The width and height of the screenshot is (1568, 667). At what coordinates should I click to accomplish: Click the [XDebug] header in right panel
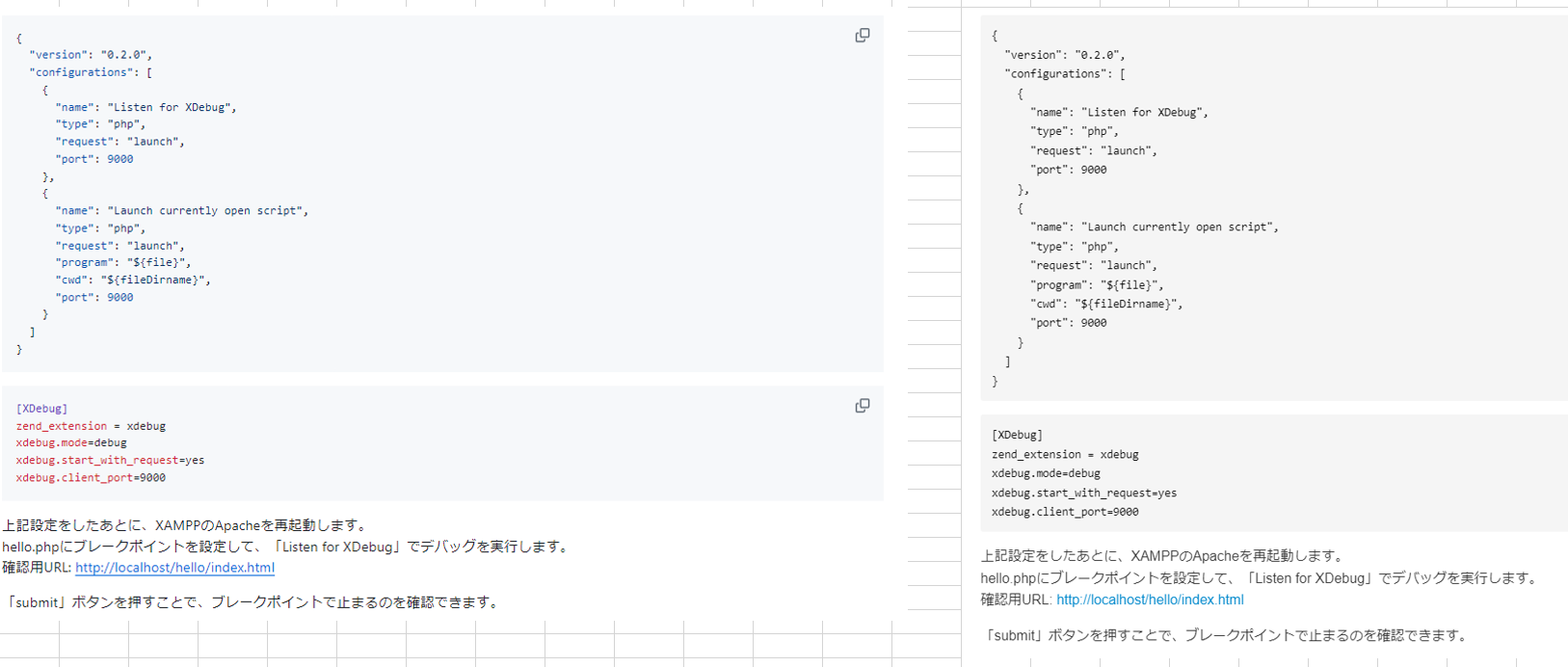(1017, 436)
